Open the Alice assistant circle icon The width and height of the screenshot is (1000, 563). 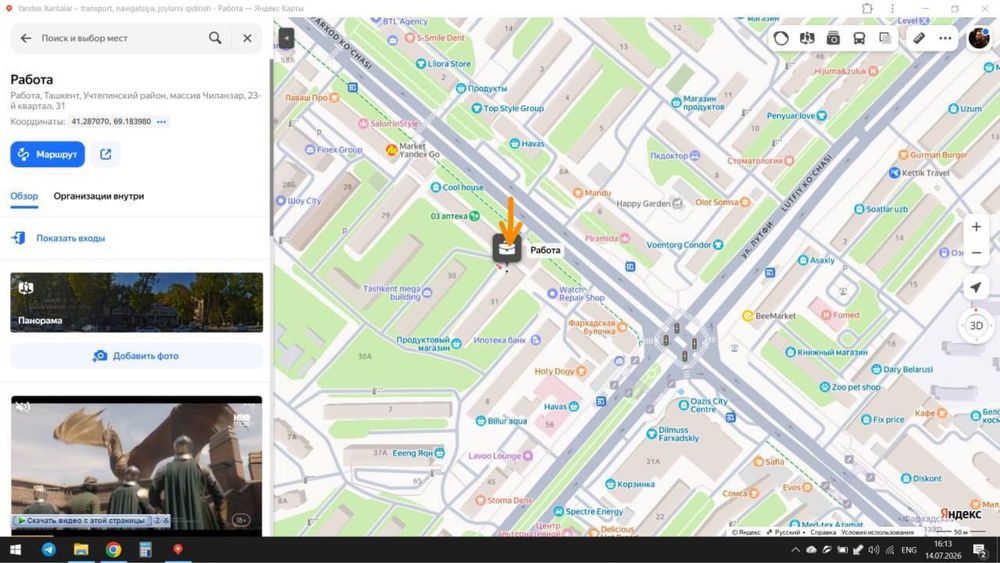pyautogui.click(x=781, y=38)
